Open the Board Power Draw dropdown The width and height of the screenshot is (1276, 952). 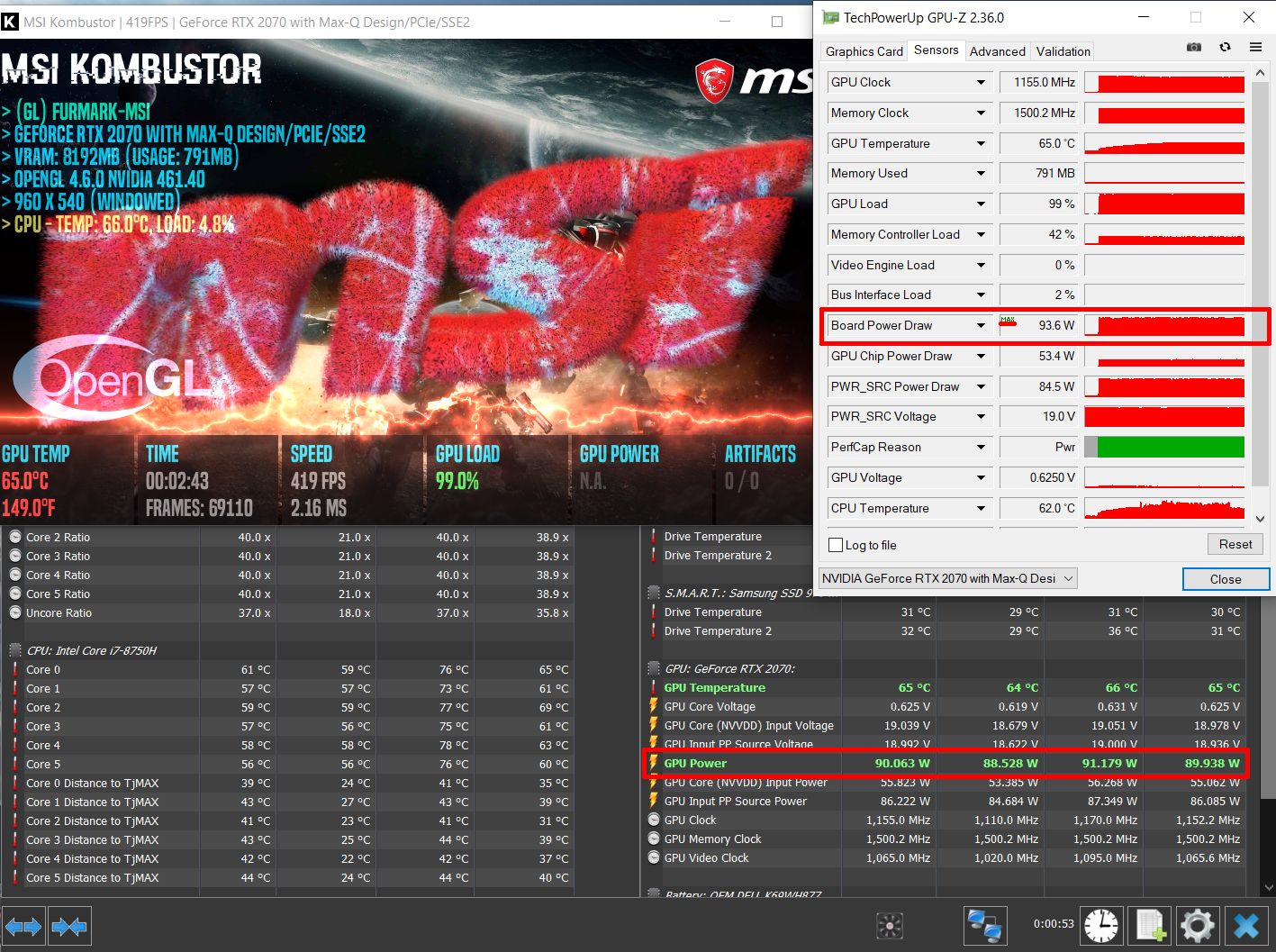tap(981, 325)
